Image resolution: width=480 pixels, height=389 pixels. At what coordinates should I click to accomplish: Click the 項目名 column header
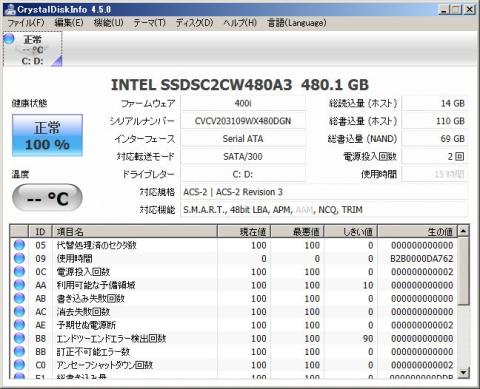(135, 231)
